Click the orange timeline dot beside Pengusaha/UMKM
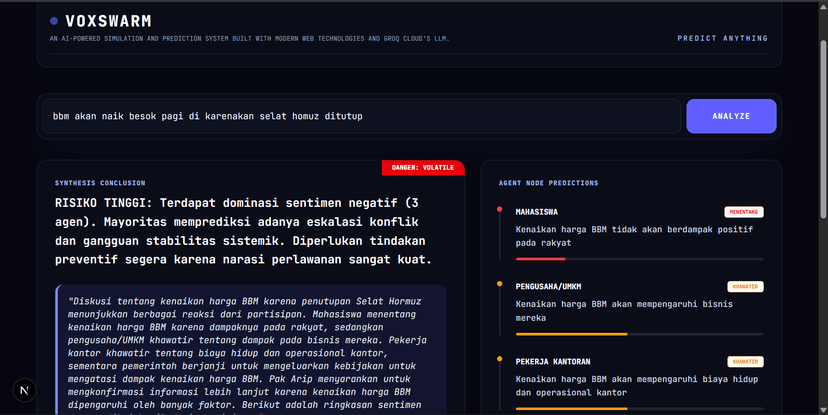Screen dimensions: 828x415 (500, 284)
